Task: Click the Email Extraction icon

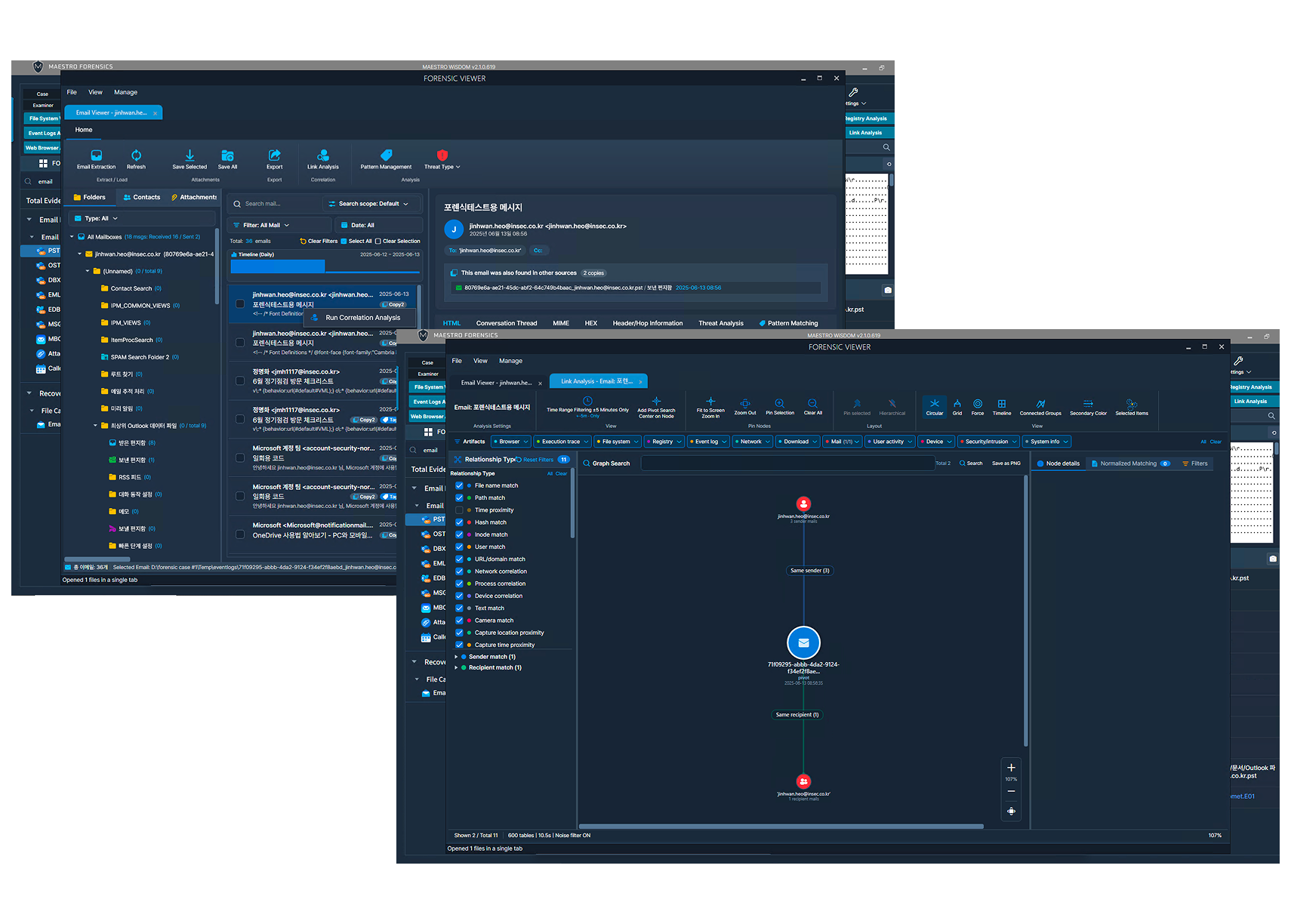Action: pyautogui.click(x=96, y=155)
